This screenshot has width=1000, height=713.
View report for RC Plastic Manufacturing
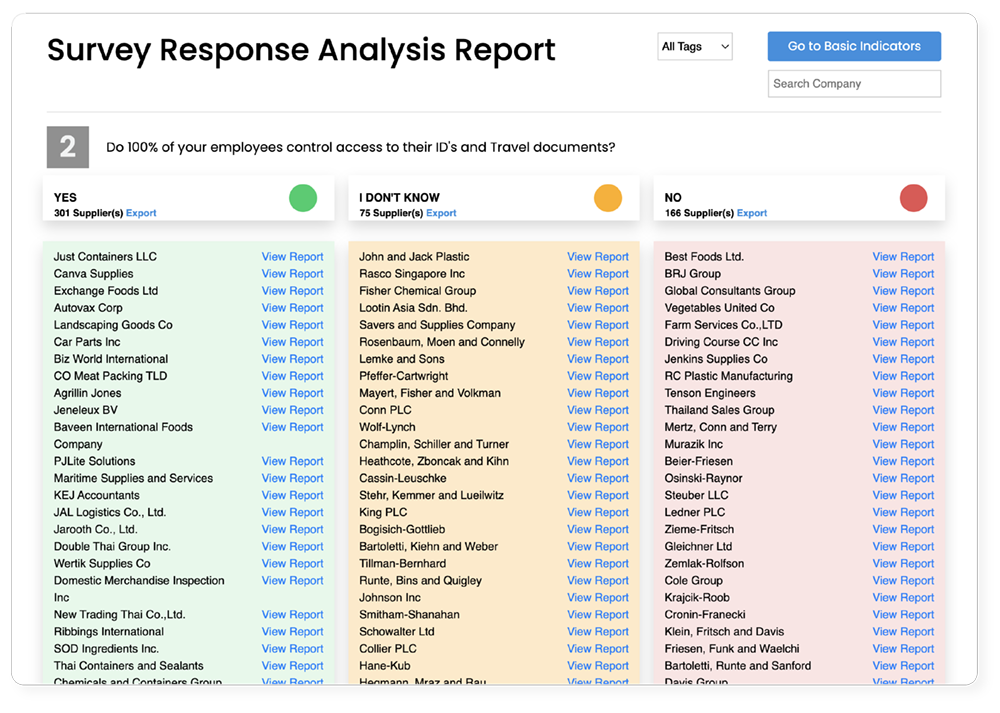click(904, 376)
